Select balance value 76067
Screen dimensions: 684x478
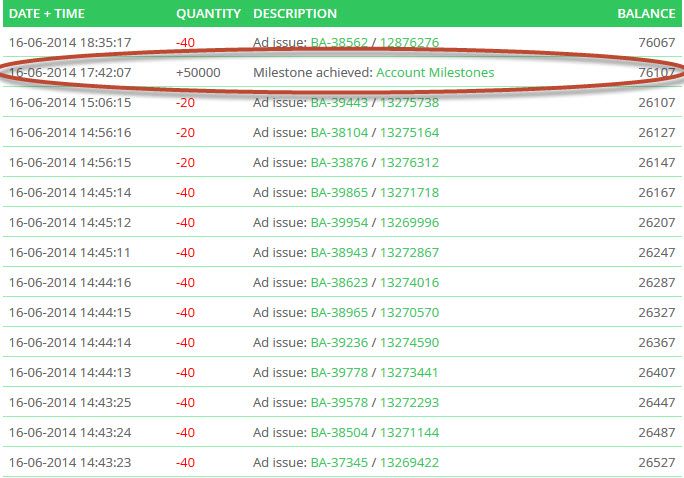click(657, 42)
